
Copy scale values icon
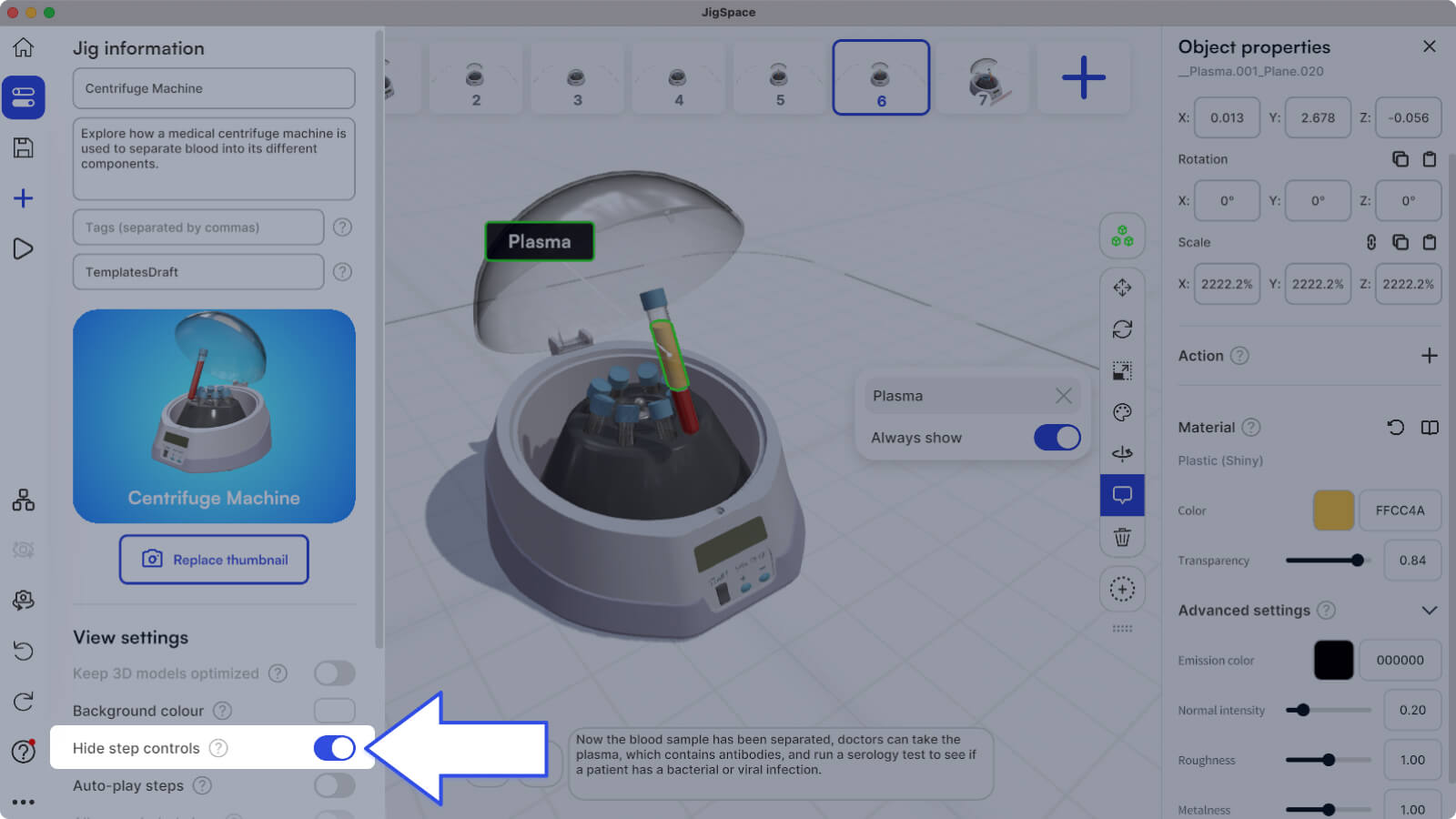click(x=1400, y=242)
